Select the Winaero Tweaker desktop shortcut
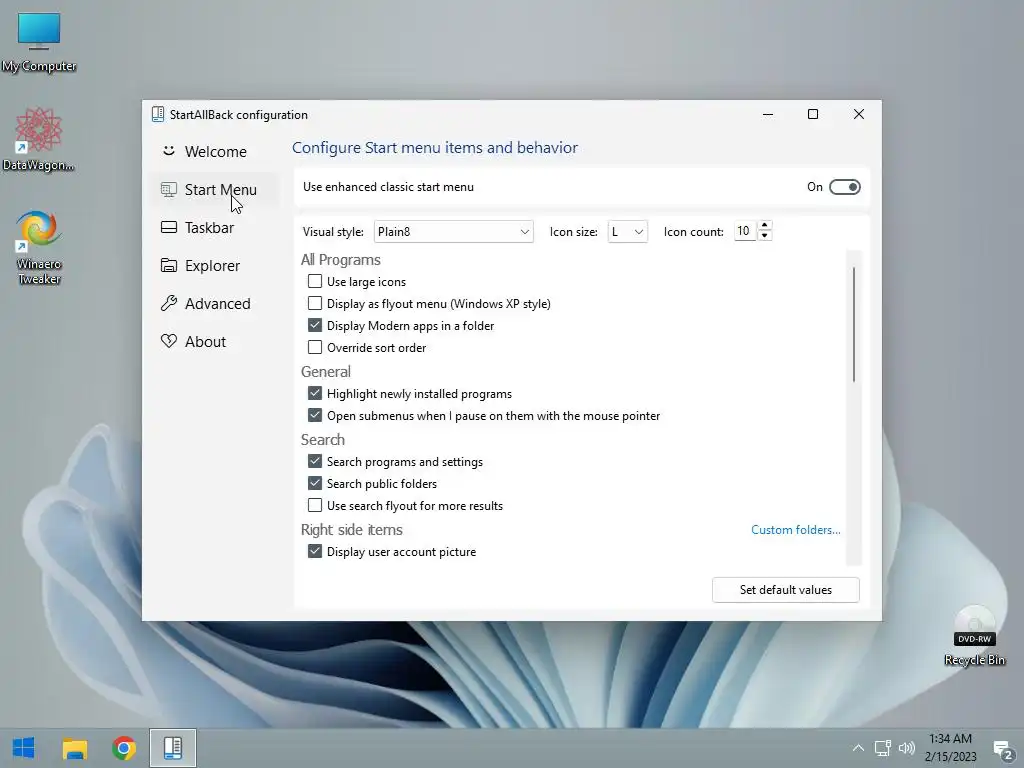Image resolution: width=1024 pixels, height=768 pixels. pyautogui.click(x=39, y=248)
